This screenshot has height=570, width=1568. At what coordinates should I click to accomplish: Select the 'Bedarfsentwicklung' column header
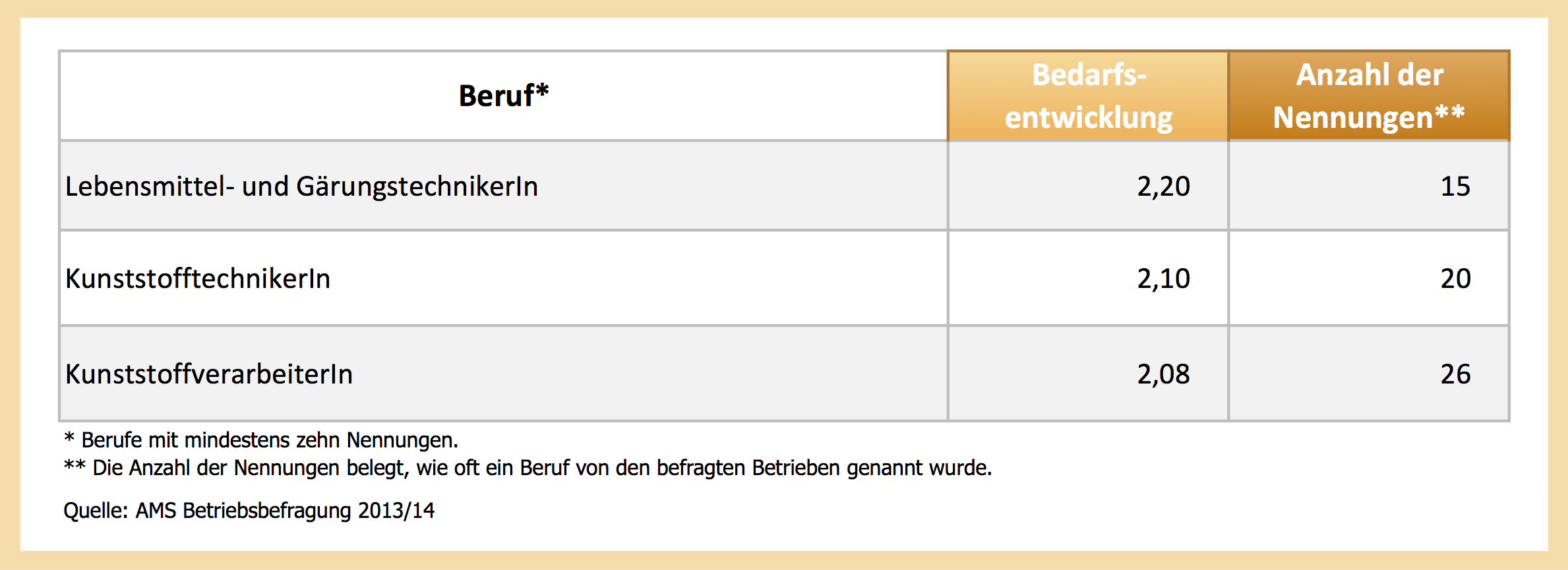[x=1088, y=96]
